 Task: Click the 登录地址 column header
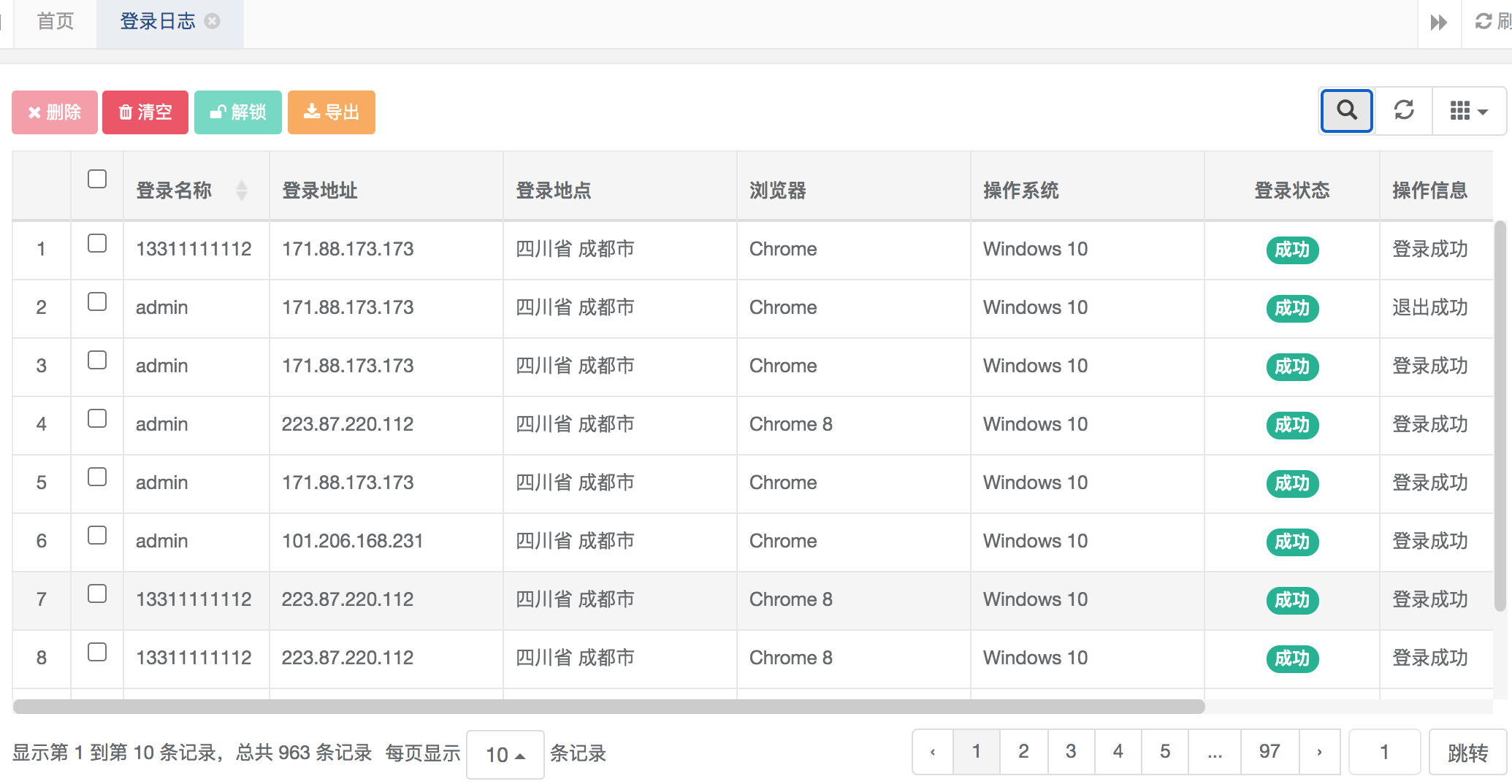pyautogui.click(x=320, y=191)
